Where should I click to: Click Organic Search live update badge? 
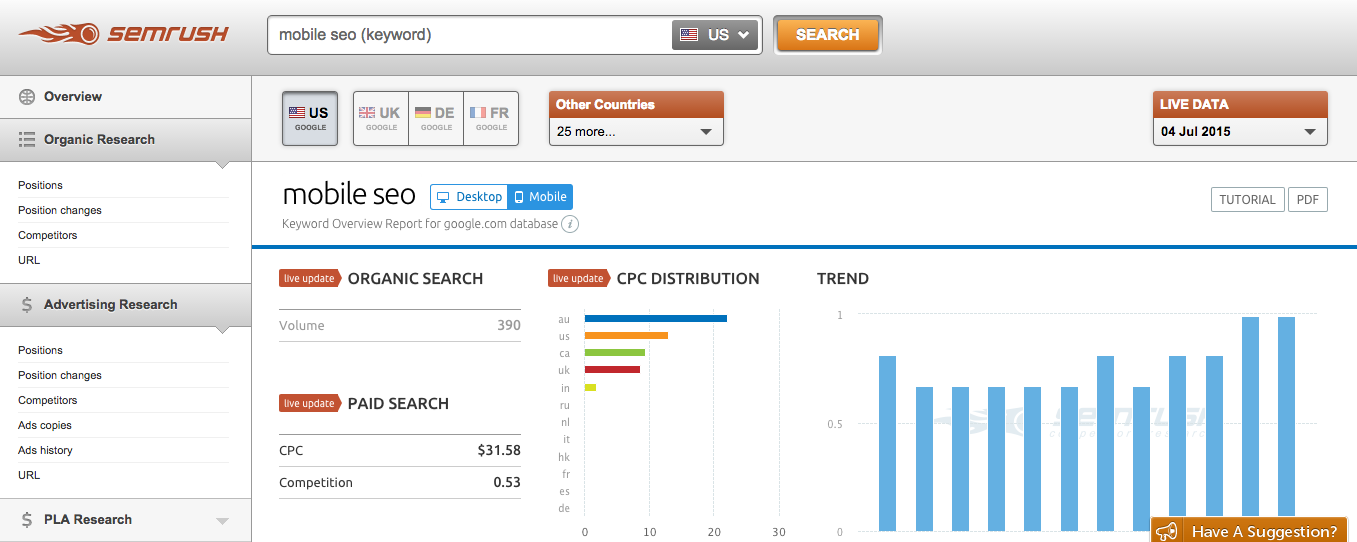coord(308,279)
